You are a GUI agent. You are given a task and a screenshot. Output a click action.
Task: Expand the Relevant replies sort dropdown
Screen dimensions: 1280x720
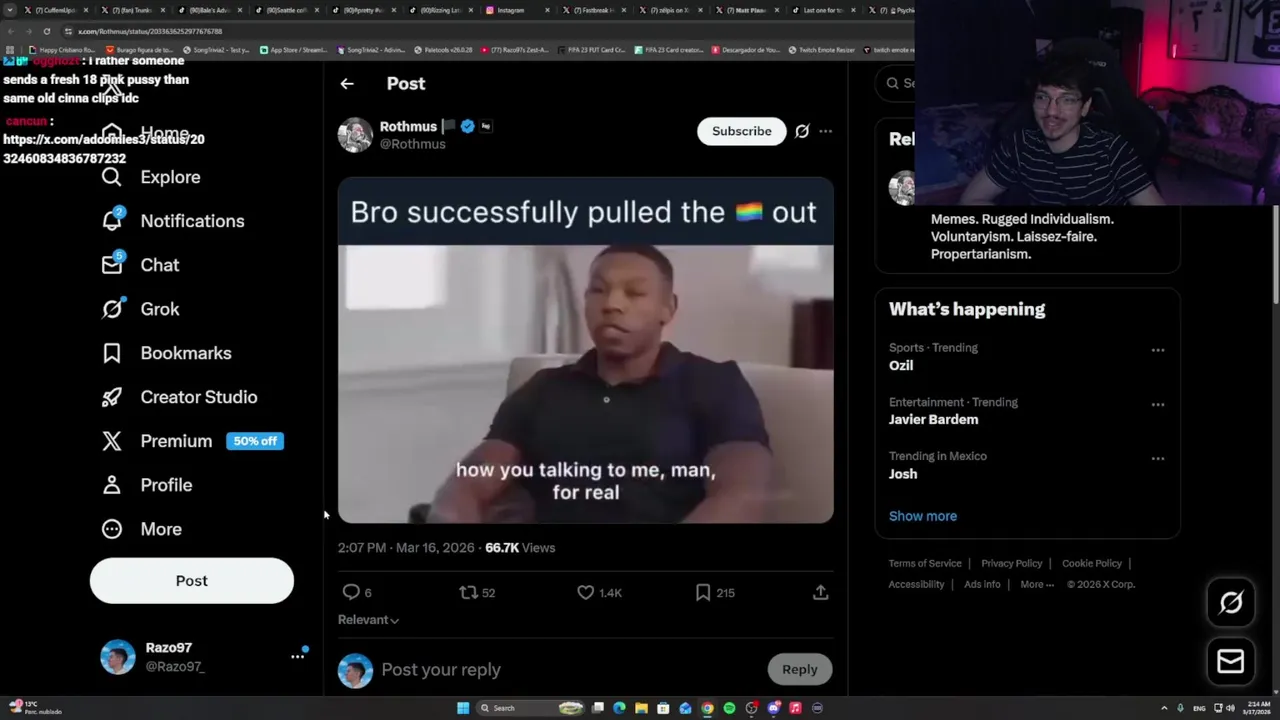[368, 620]
